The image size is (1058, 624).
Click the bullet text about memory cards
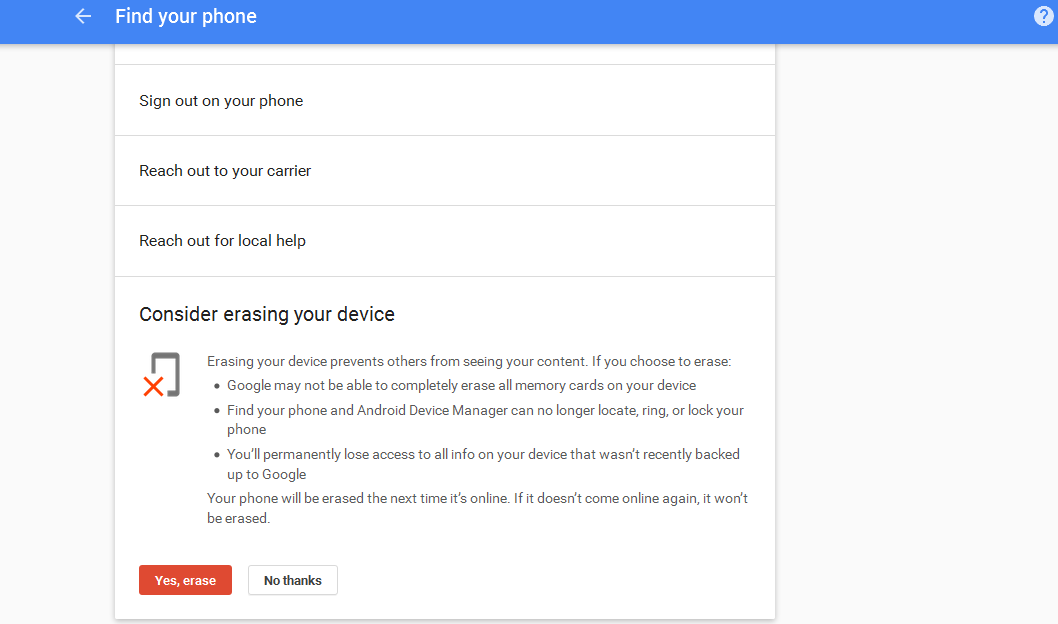(461, 385)
